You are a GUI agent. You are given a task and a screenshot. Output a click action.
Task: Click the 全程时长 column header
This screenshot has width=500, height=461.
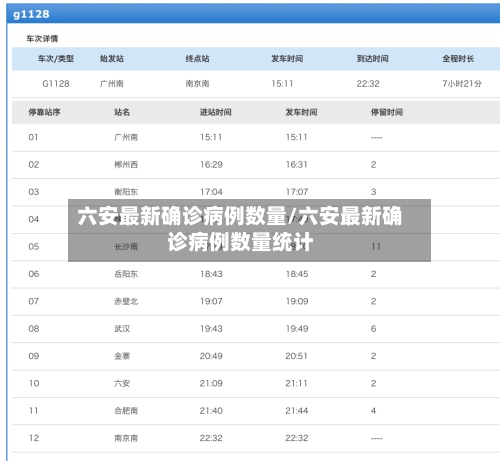click(x=458, y=59)
